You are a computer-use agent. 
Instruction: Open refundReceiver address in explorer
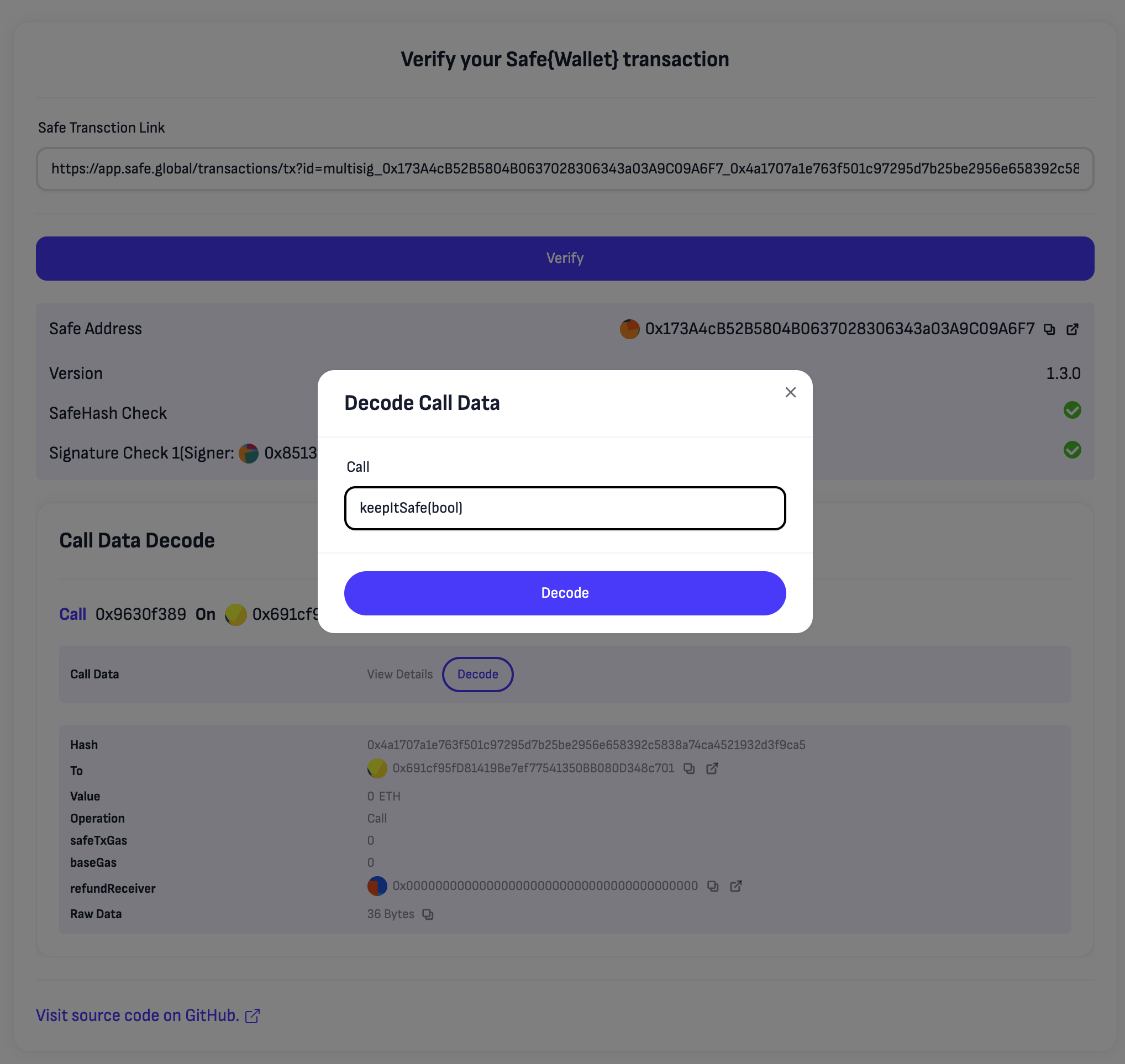pos(735,886)
